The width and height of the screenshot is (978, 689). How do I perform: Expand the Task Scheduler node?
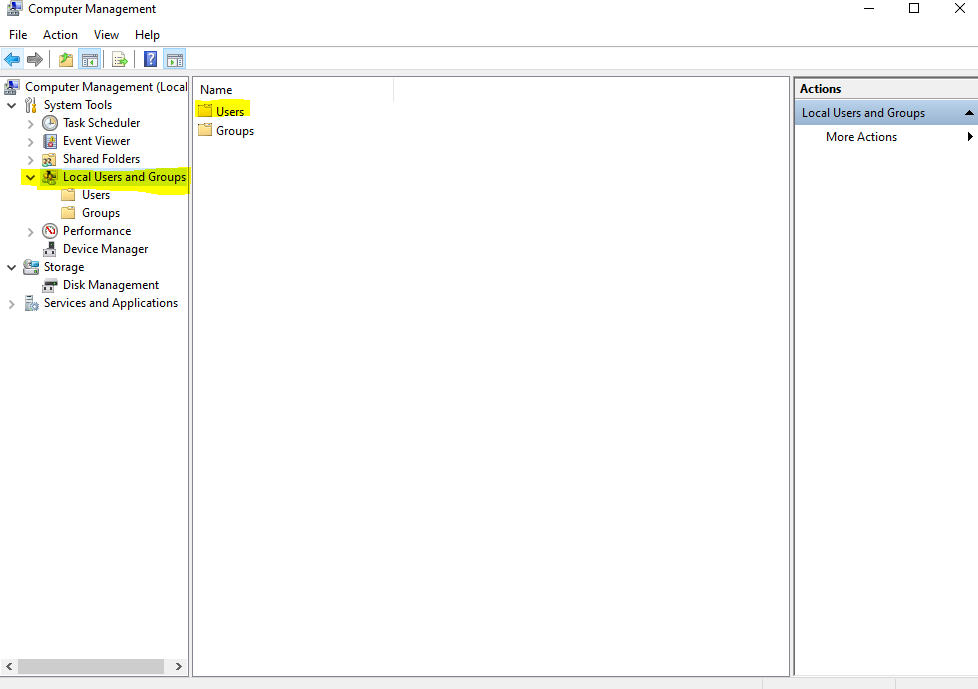[30, 123]
